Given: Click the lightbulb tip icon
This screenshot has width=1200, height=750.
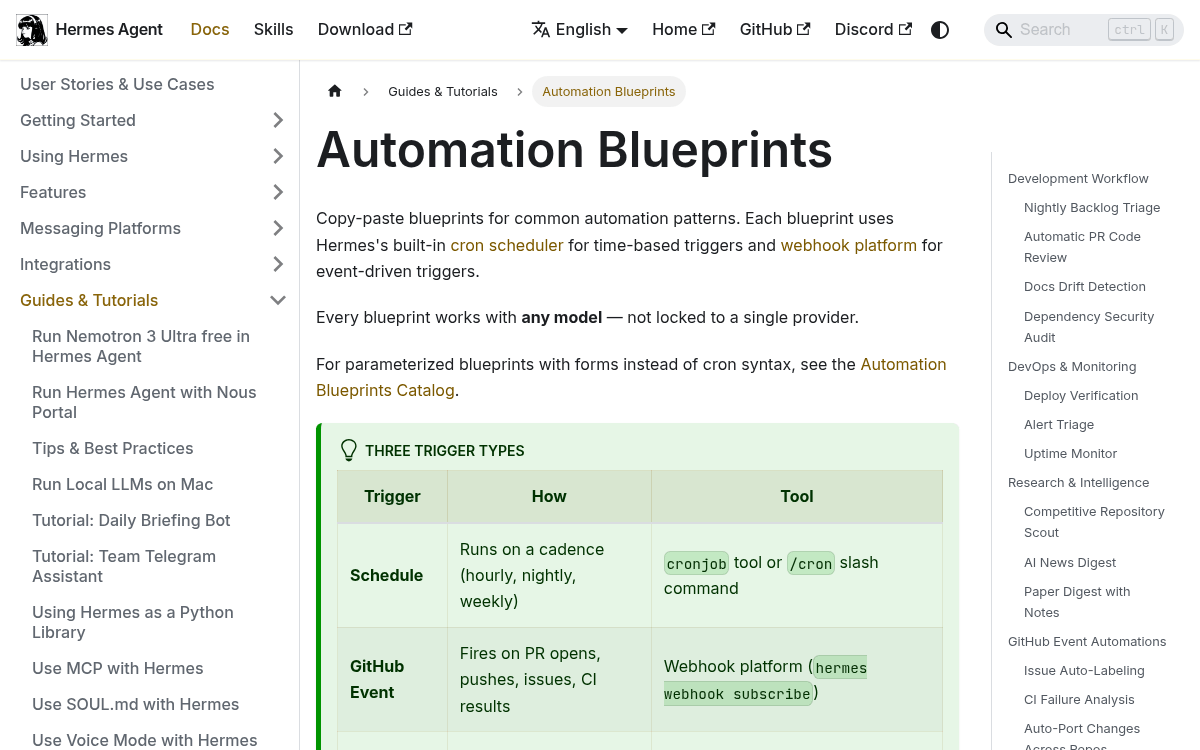Looking at the screenshot, I should (349, 450).
